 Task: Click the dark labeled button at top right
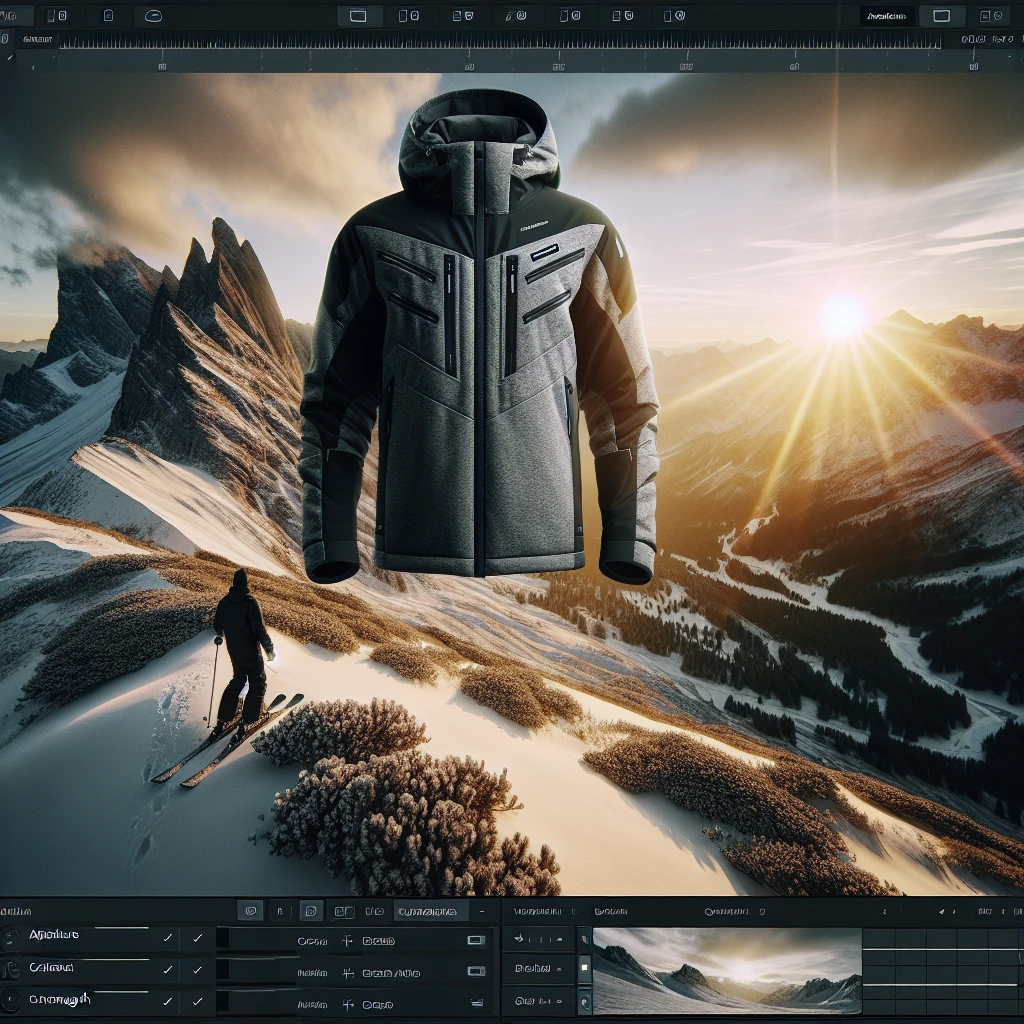[x=886, y=16]
